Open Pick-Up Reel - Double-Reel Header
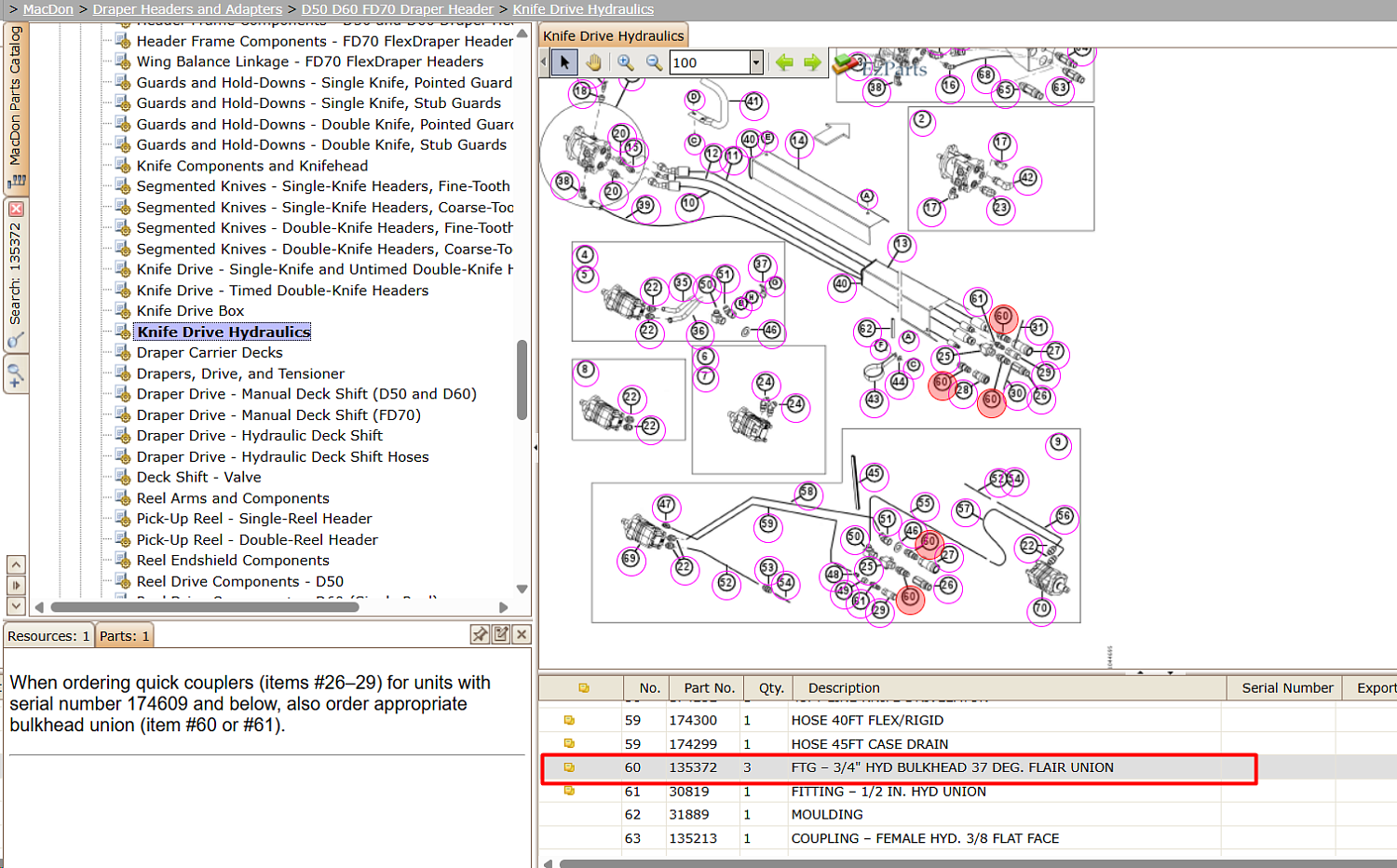The height and width of the screenshot is (868, 1397). 257,539
